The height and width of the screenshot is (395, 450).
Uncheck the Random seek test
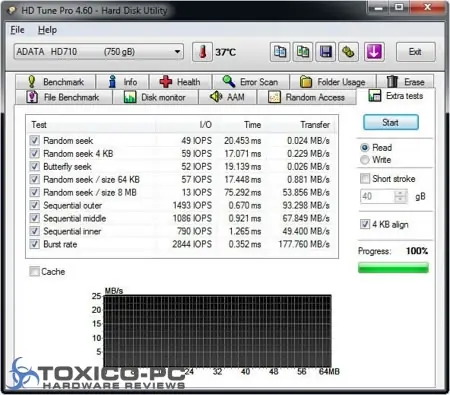[x=34, y=140]
